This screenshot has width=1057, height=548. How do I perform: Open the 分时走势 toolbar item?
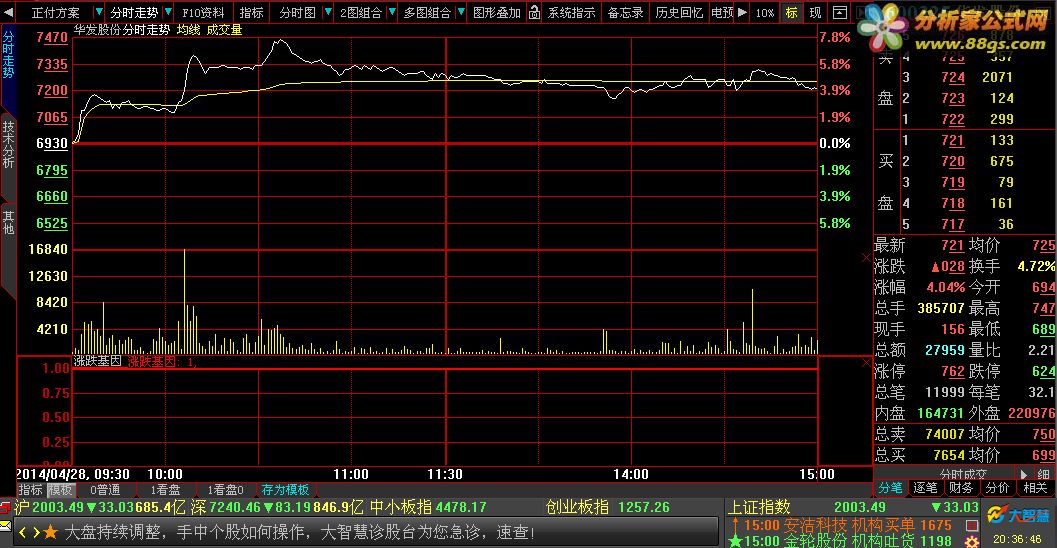tap(134, 12)
